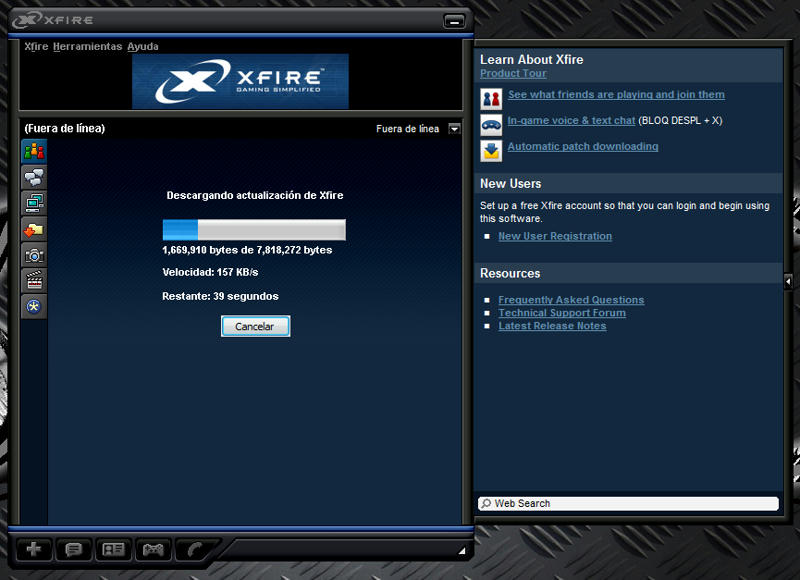Image resolution: width=800 pixels, height=580 pixels.
Task: Open the file downloads folder sidebar icon
Action: coord(34,229)
